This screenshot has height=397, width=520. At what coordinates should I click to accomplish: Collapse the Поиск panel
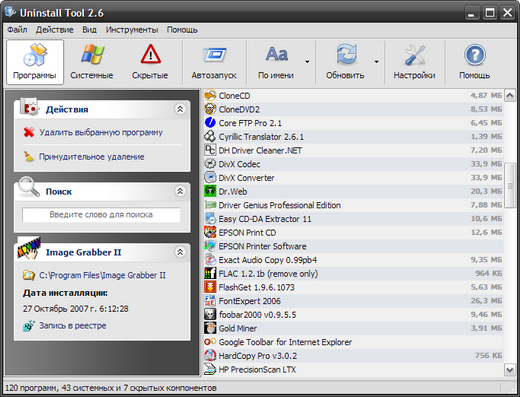click(180, 191)
